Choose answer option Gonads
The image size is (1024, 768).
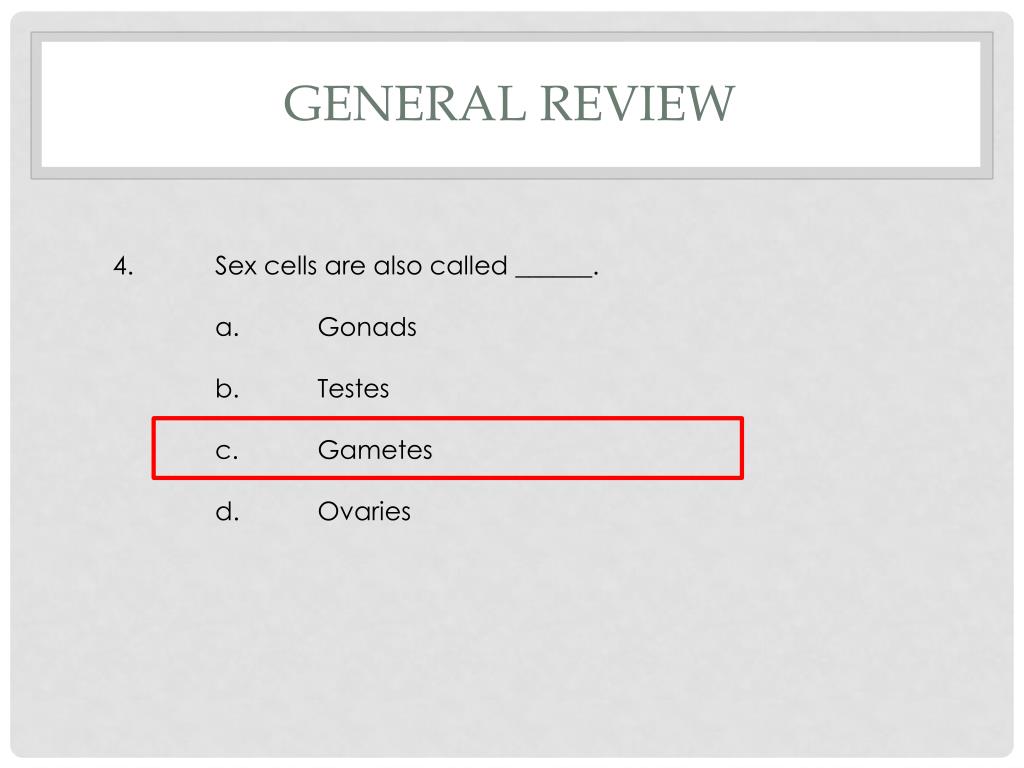pyautogui.click(x=367, y=327)
